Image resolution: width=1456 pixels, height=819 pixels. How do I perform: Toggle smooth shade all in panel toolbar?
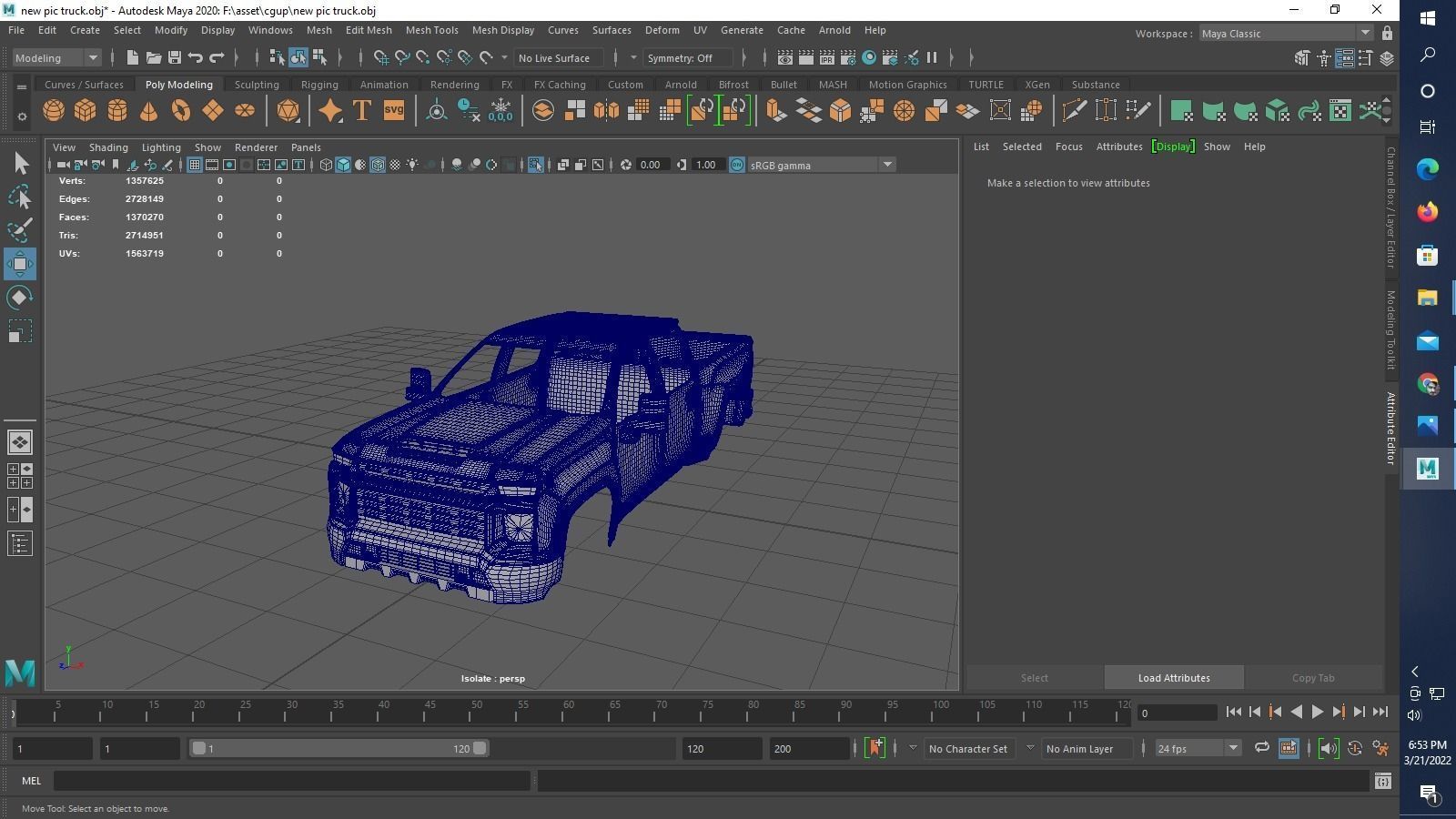(343, 165)
